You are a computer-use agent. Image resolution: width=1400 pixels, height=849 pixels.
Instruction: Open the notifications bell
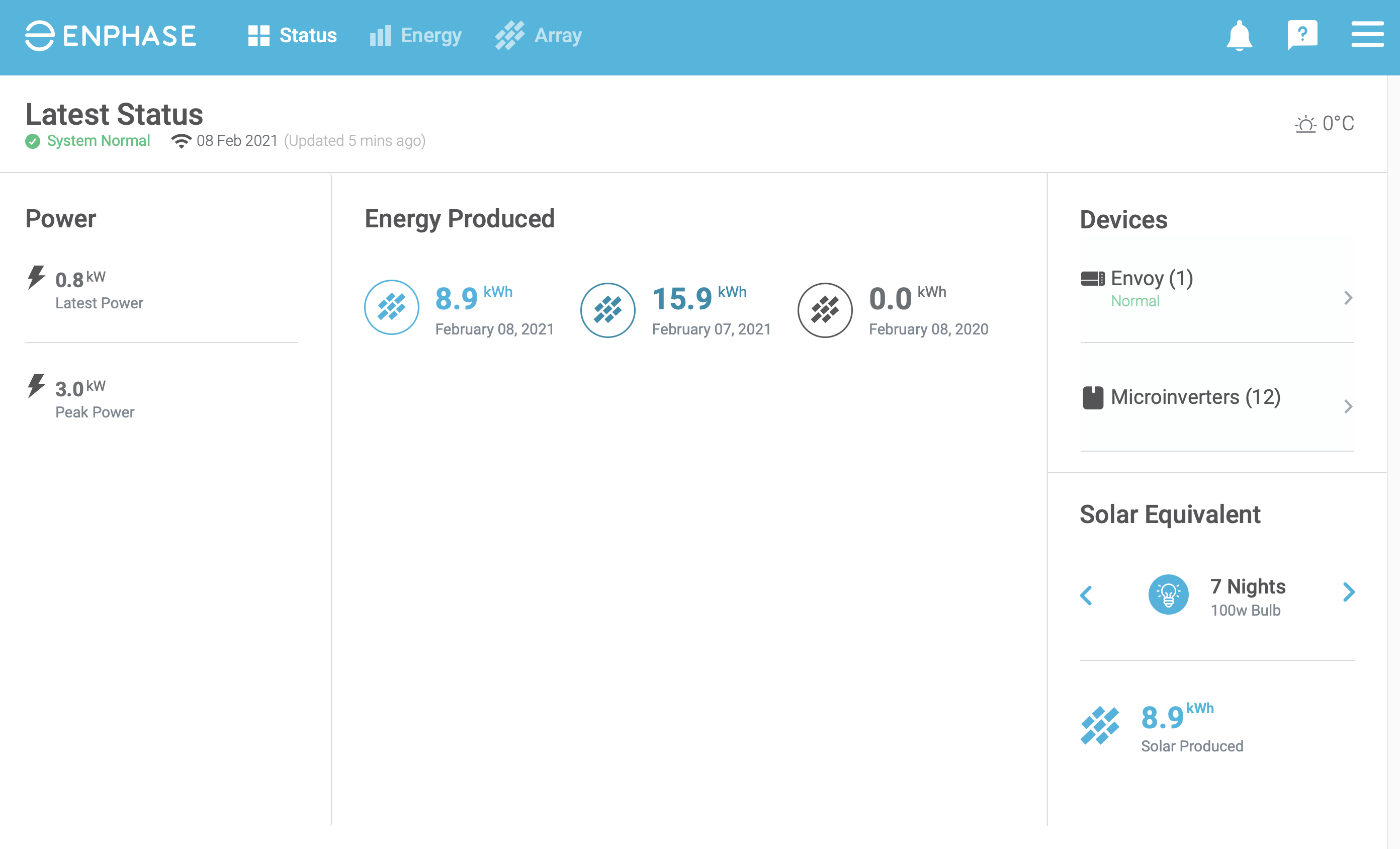click(1239, 36)
